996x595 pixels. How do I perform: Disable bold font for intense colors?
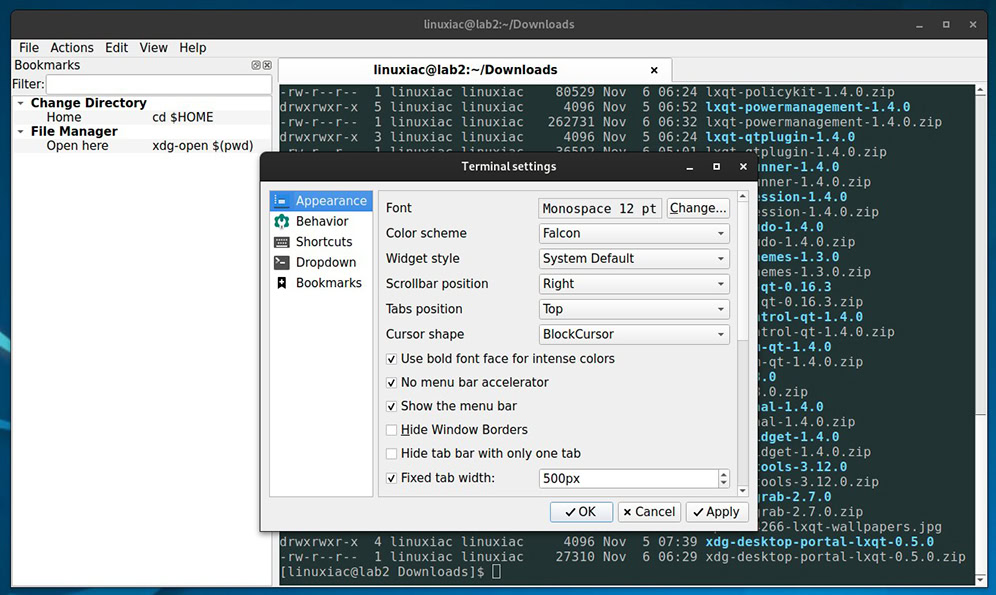[391, 359]
